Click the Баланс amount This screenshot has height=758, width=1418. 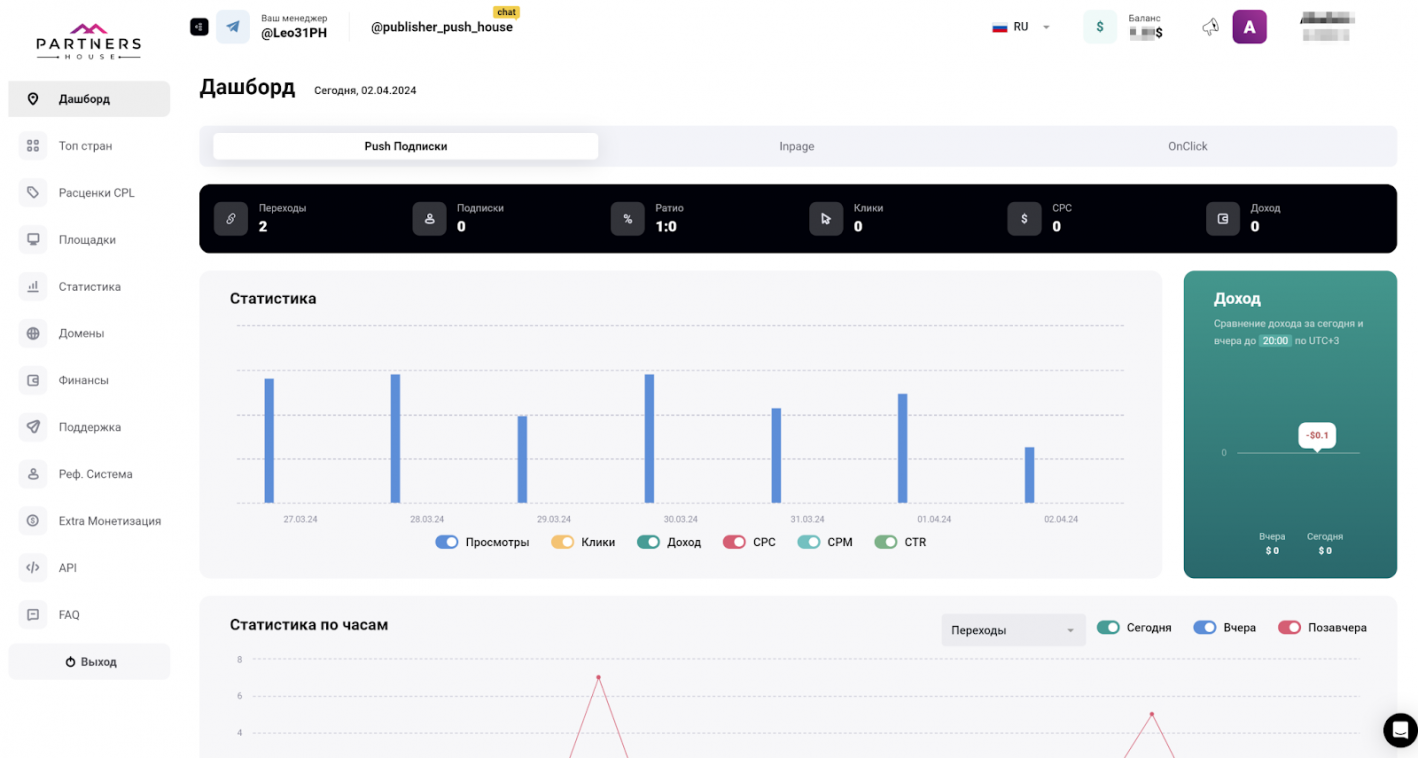[1146, 33]
